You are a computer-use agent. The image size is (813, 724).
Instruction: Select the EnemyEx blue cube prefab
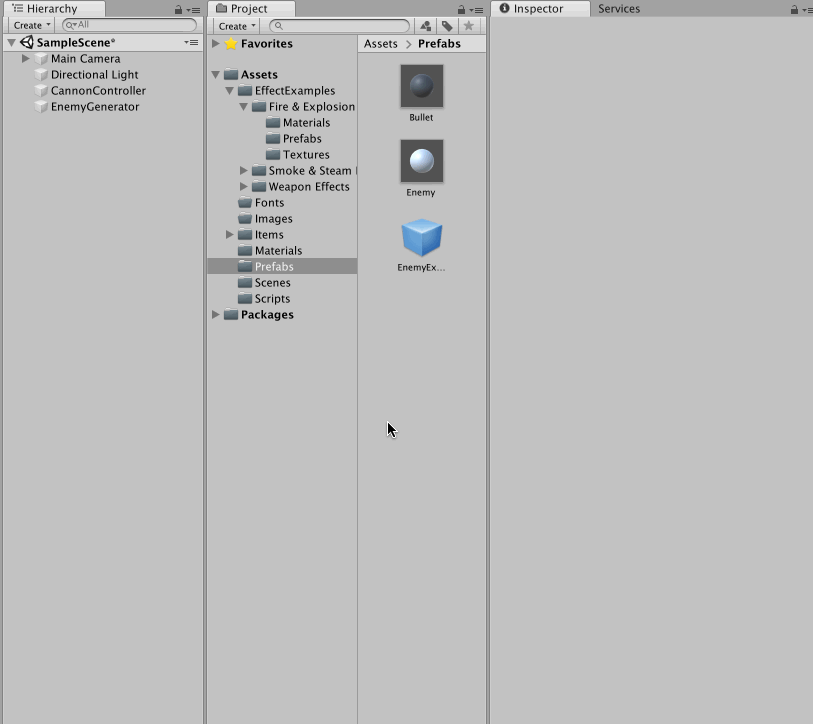(x=421, y=240)
